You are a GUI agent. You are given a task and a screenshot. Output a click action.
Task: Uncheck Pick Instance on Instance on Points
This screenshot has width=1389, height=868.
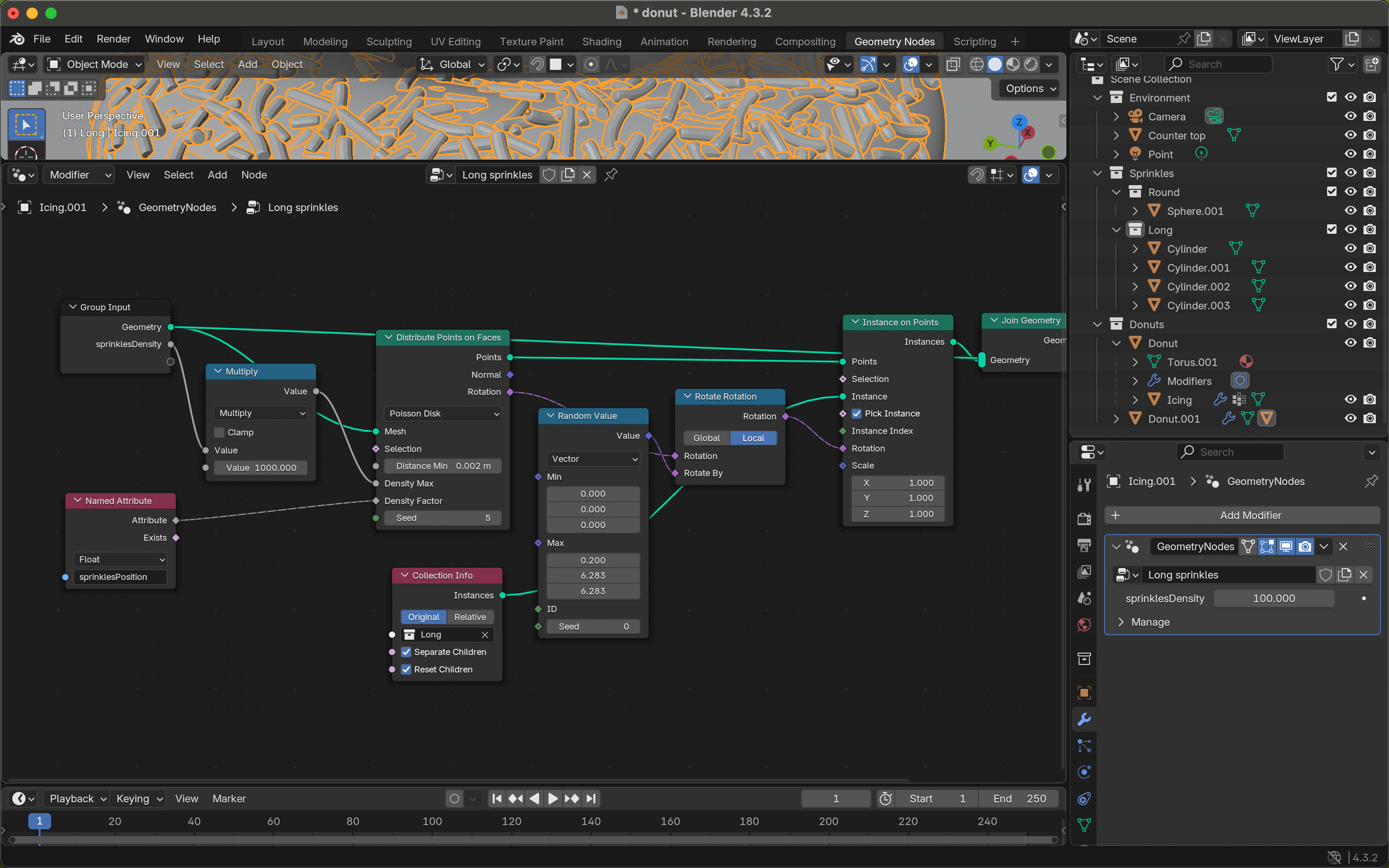[857, 413]
